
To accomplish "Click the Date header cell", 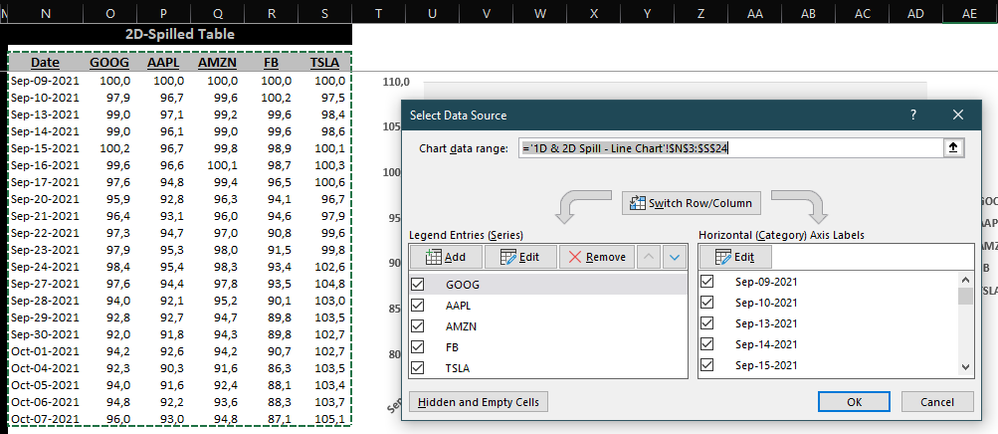I will pyautogui.click(x=45, y=62).
